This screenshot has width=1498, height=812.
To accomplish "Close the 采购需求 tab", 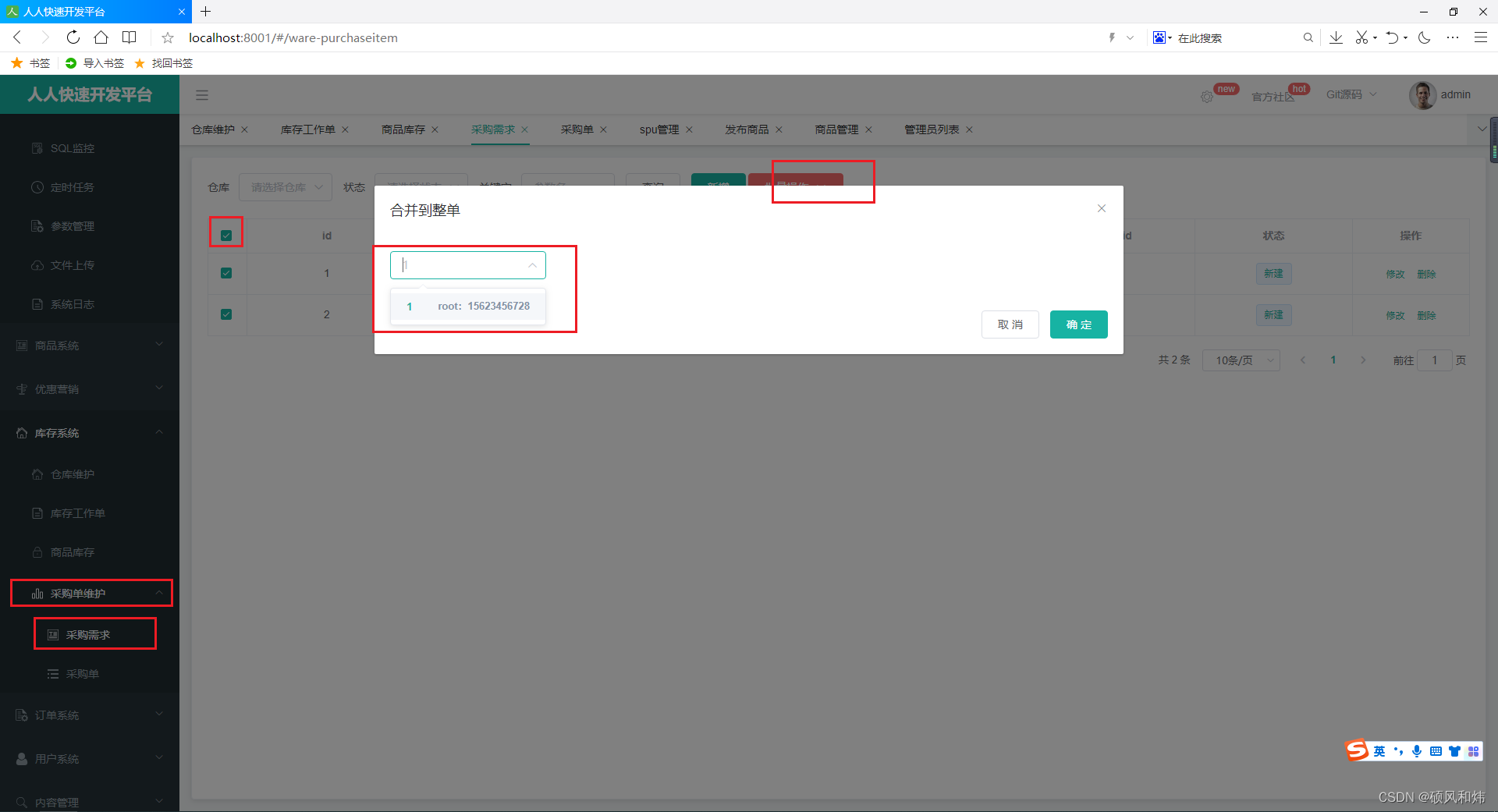I will (x=525, y=129).
